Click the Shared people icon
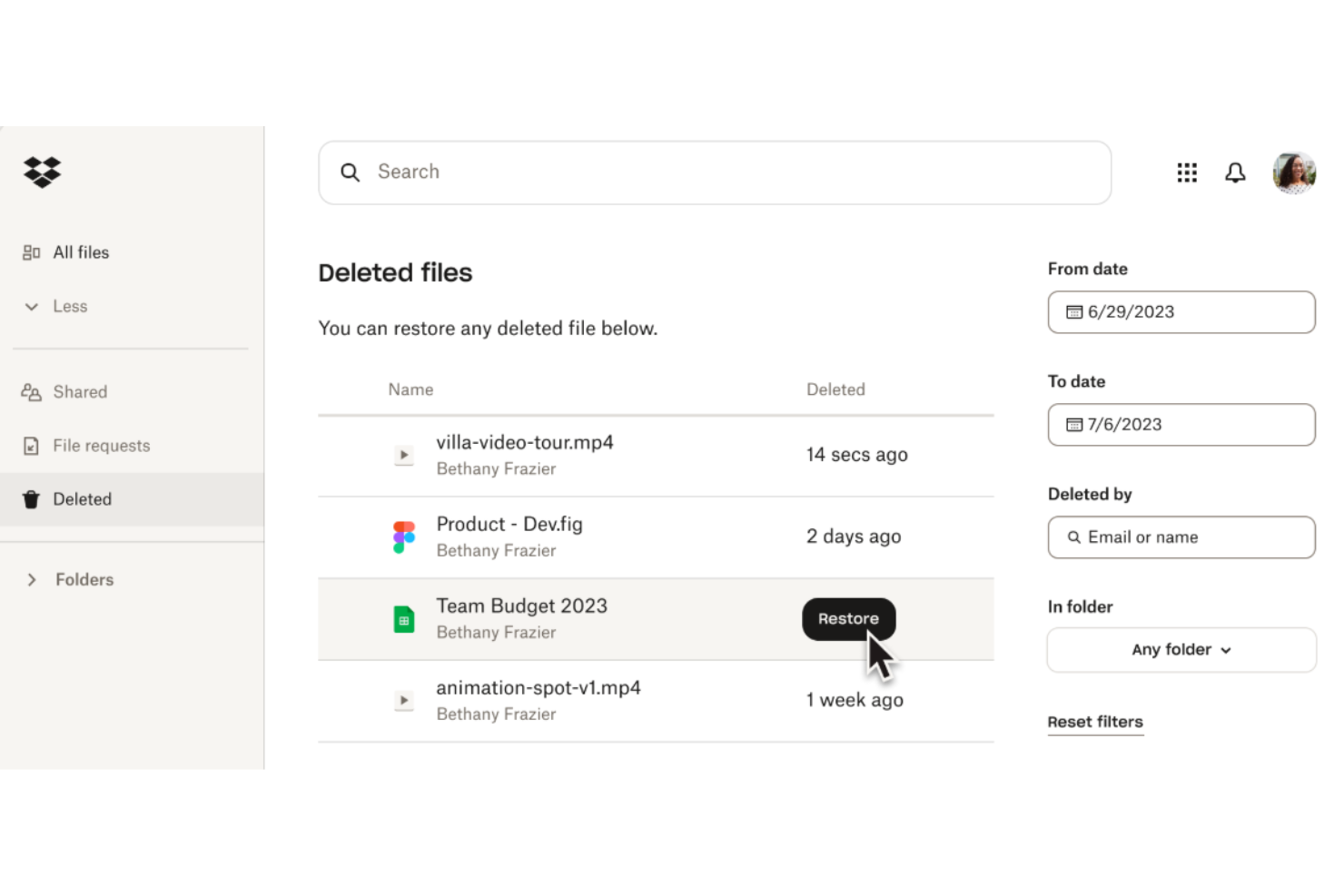1344x896 pixels. coord(32,391)
